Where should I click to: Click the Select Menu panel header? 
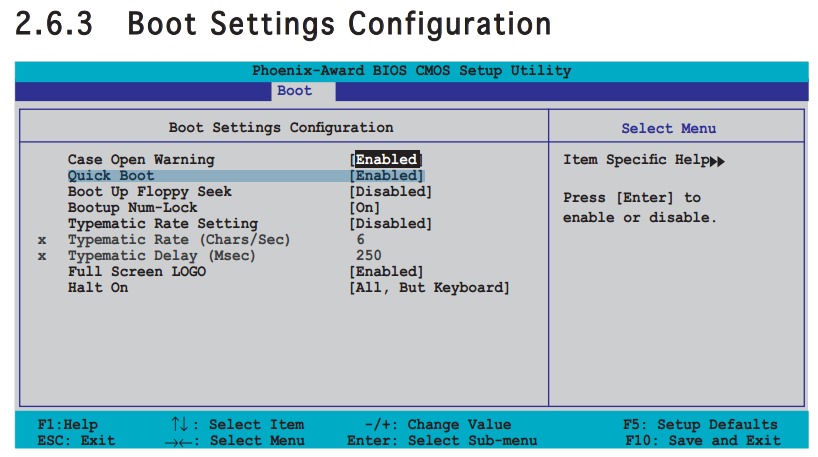[x=669, y=128]
